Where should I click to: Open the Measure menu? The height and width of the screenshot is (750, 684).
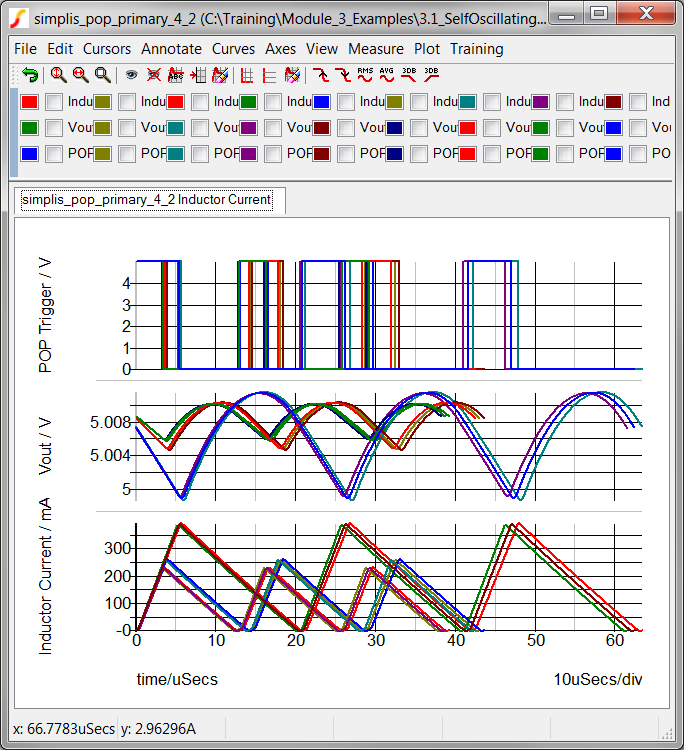376,49
